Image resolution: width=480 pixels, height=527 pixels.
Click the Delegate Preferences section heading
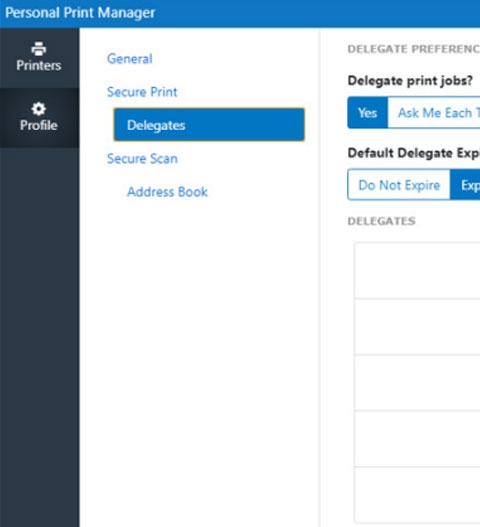point(414,49)
